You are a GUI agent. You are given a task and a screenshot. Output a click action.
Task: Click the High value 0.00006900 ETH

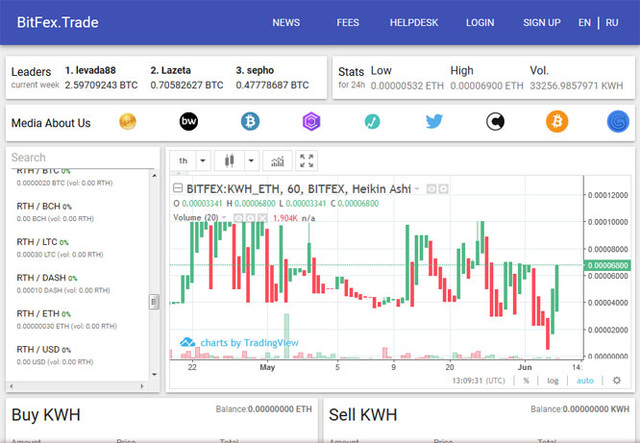(487, 86)
